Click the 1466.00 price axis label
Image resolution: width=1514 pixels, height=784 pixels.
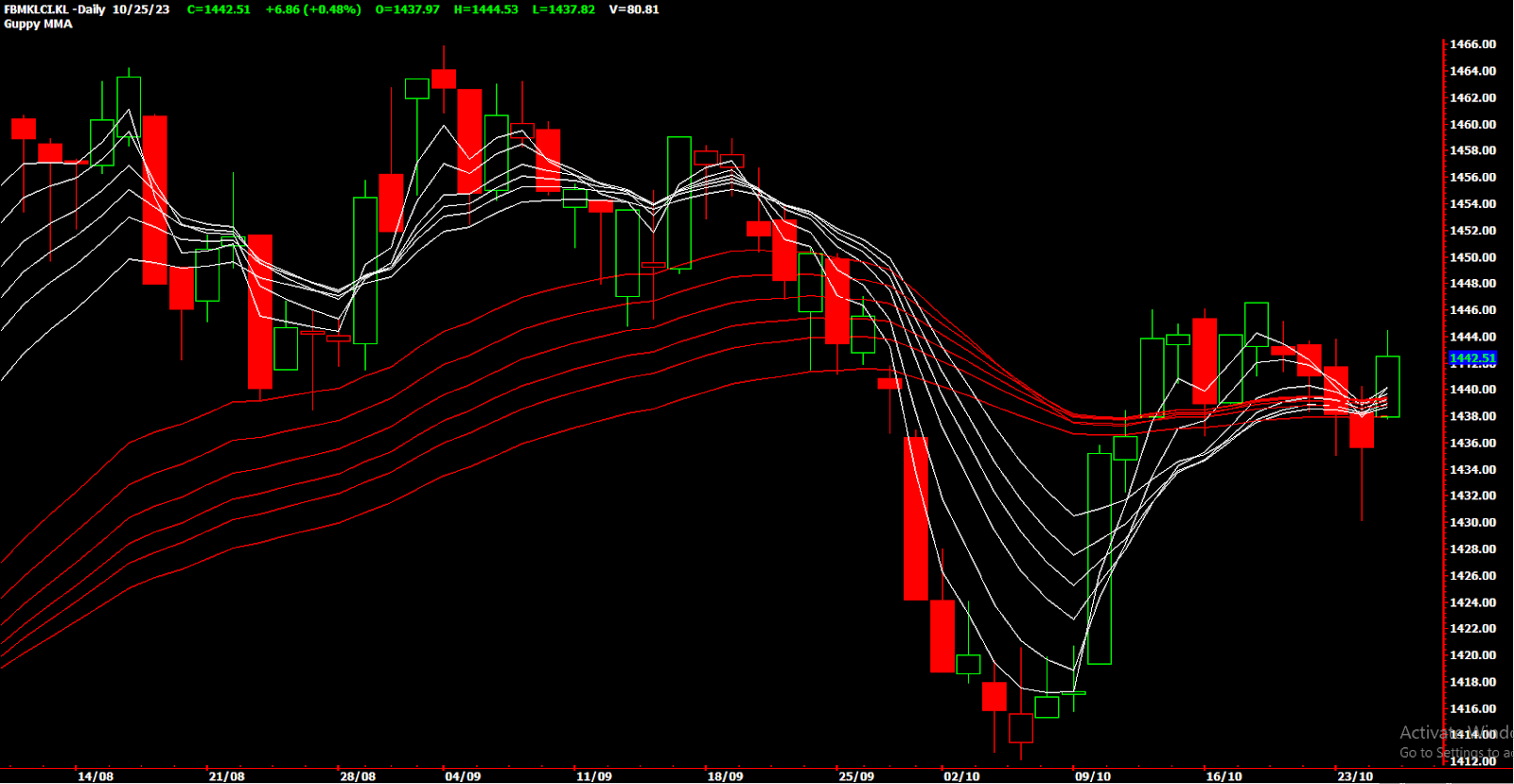(x=1472, y=44)
